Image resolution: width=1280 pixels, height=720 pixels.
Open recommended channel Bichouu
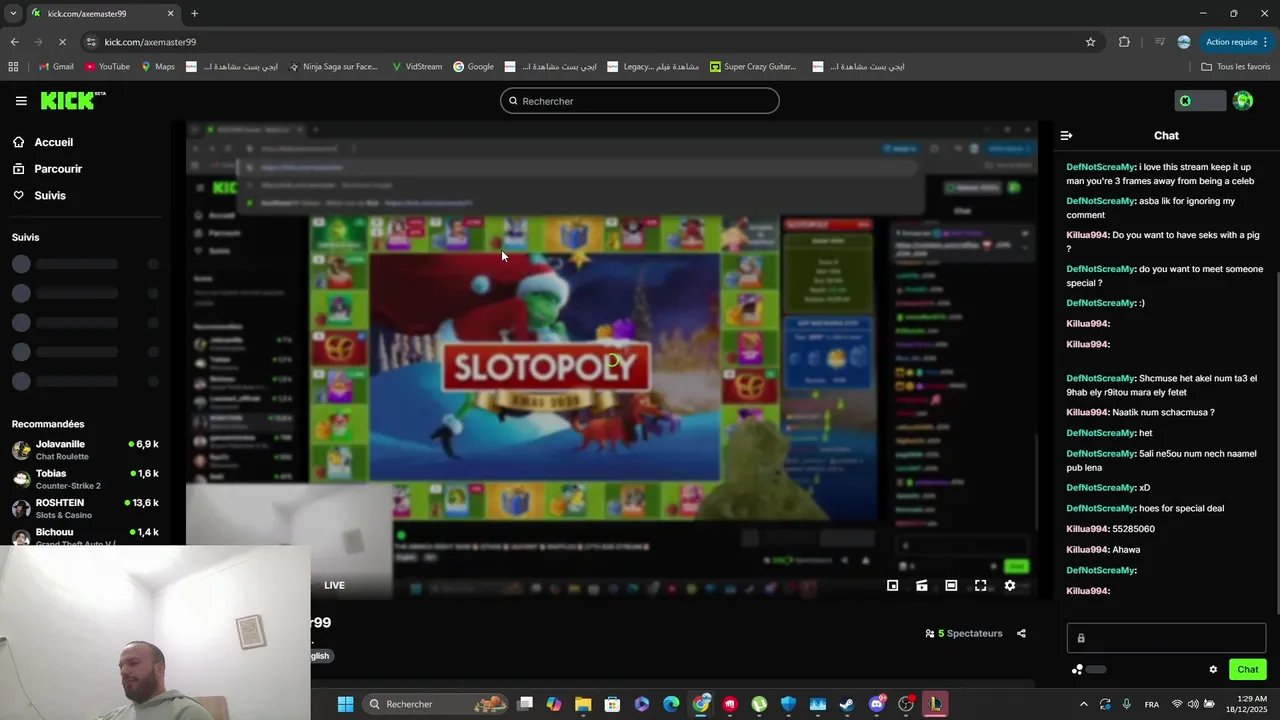pos(85,536)
